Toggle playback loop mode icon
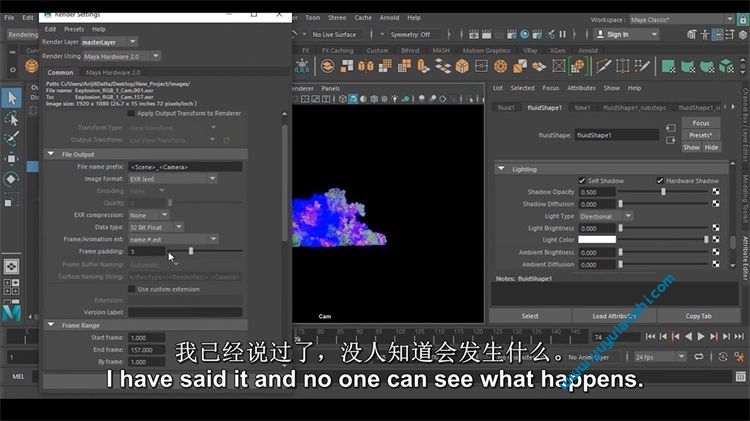The width and height of the screenshot is (750, 421). pyautogui.click(x=699, y=357)
